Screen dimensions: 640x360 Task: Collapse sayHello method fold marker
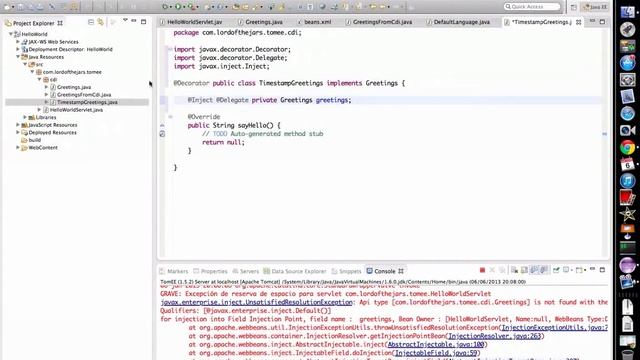170,117
